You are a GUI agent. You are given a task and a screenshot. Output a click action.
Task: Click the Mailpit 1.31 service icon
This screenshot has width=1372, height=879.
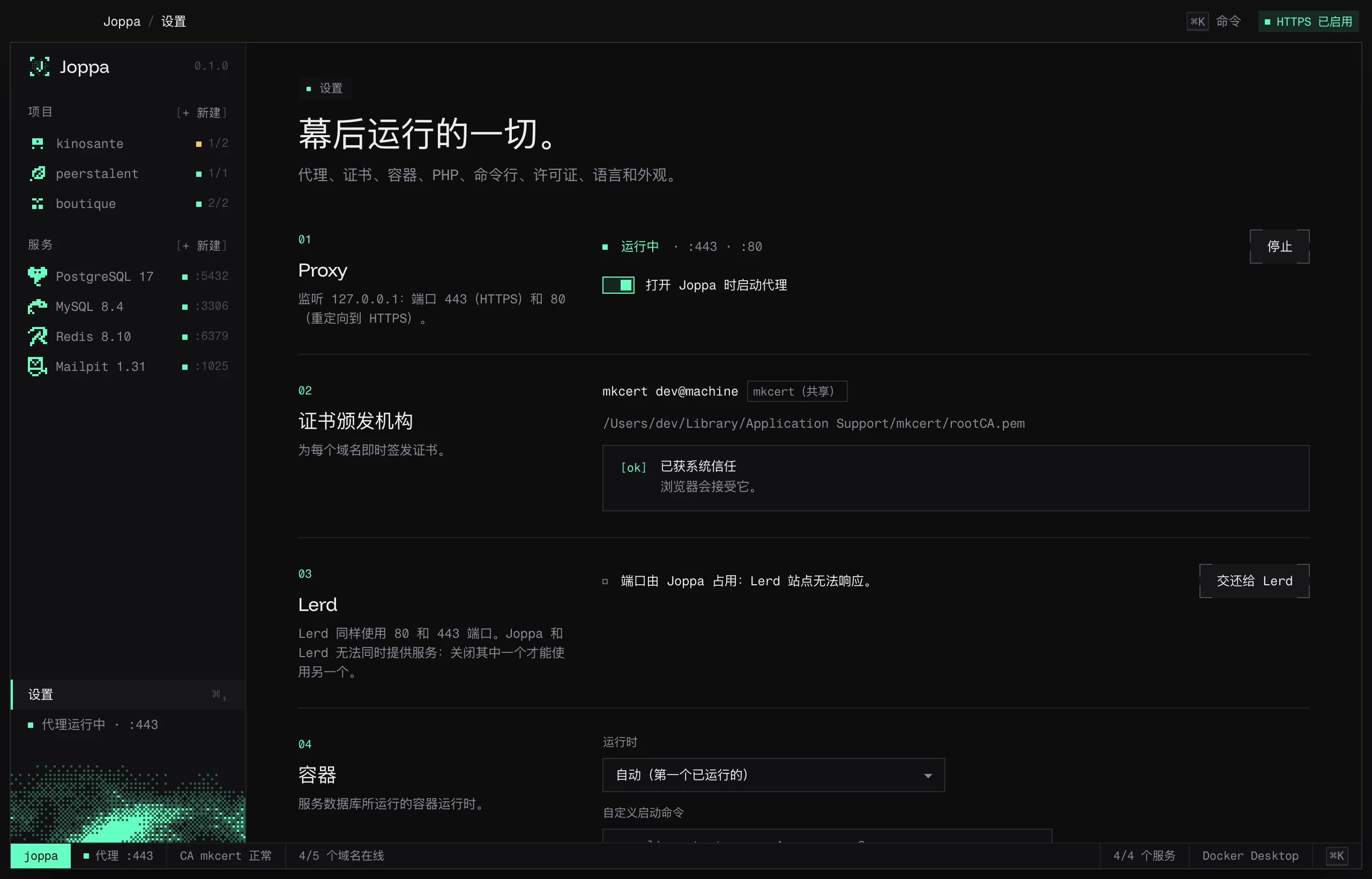pyautogui.click(x=38, y=367)
